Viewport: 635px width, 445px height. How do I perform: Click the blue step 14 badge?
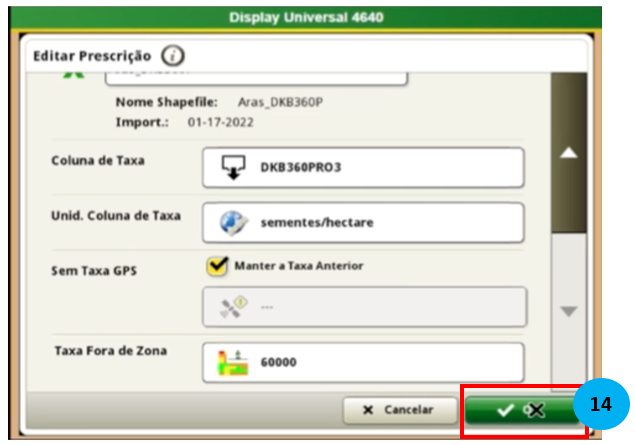(601, 405)
